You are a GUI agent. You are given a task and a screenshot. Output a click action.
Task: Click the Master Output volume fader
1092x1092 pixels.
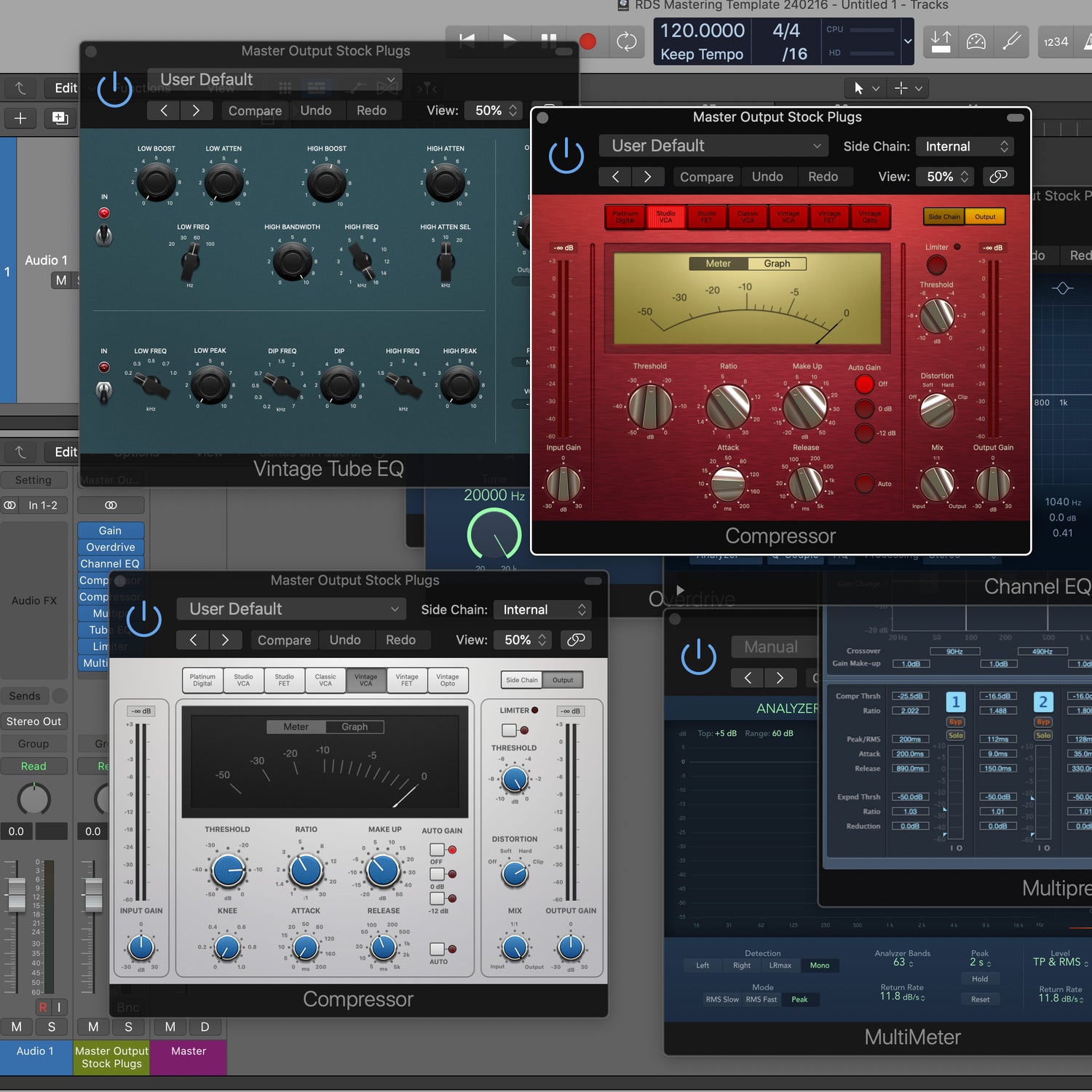coord(93,894)
